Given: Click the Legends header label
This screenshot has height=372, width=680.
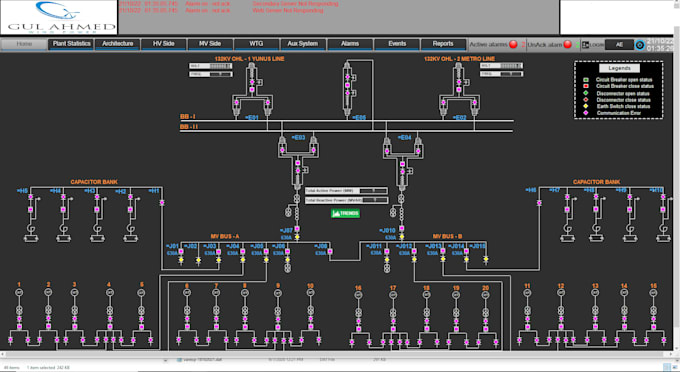Looking at the screenshot, I should click(x=619, y=68).
